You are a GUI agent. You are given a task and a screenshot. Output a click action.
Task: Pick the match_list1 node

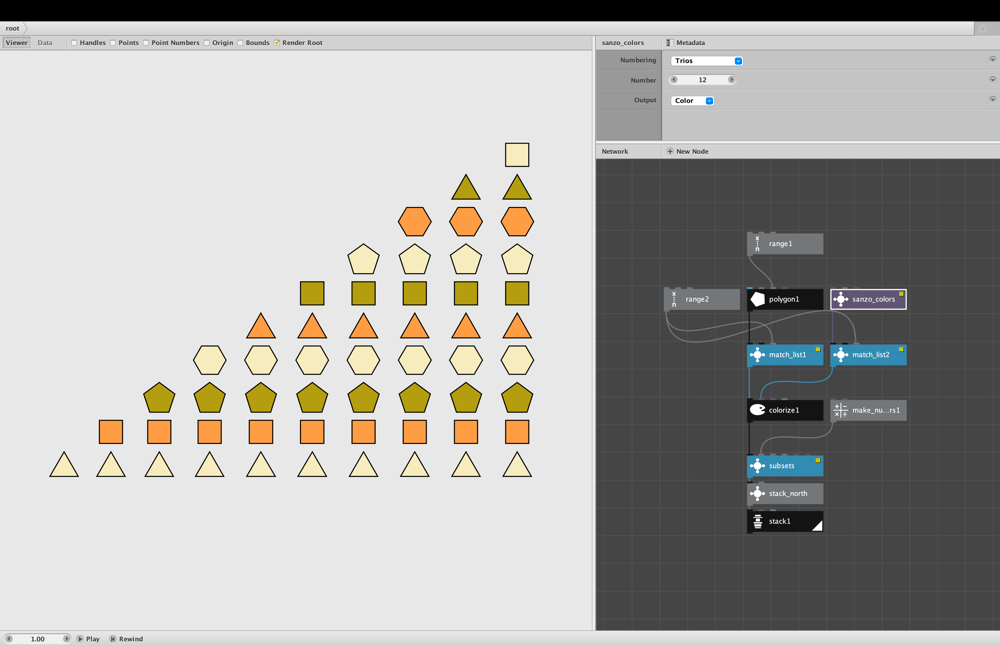click(x=784, y=355)
